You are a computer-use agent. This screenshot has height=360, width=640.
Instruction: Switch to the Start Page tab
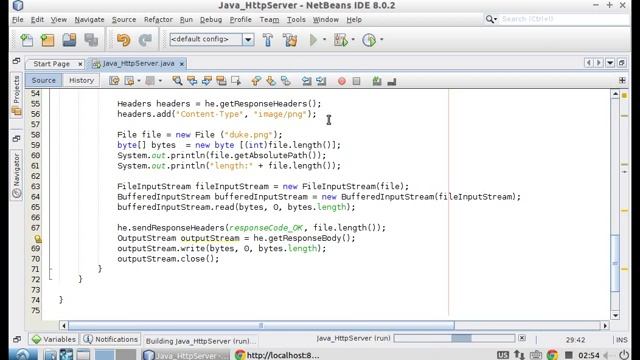pyautogui.click(x=51, y=64)
